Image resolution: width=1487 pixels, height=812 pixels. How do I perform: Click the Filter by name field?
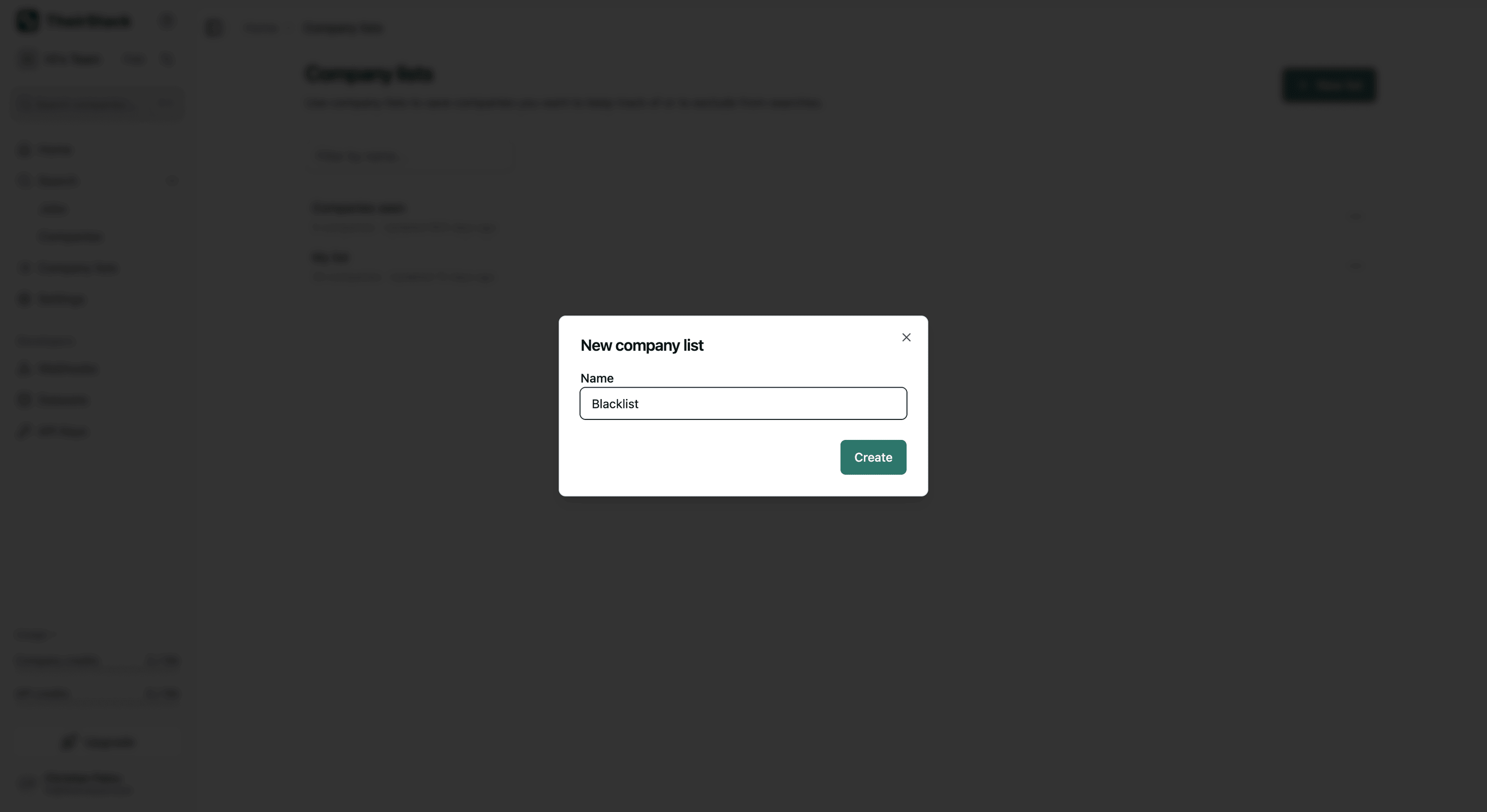(410, 156)
